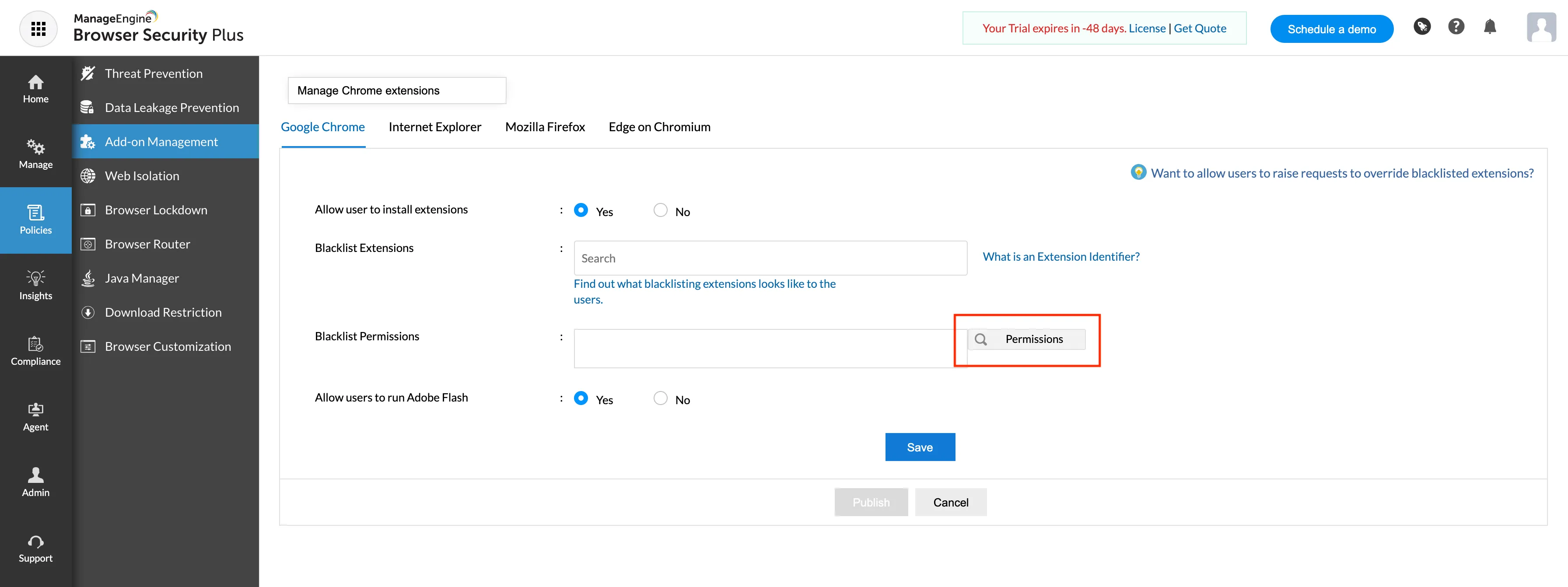Image resolution: width=1568 pixels, height=587 pixels.
Task: Open What is an Extension Identifier link
Action: (x=1061, y=257)
